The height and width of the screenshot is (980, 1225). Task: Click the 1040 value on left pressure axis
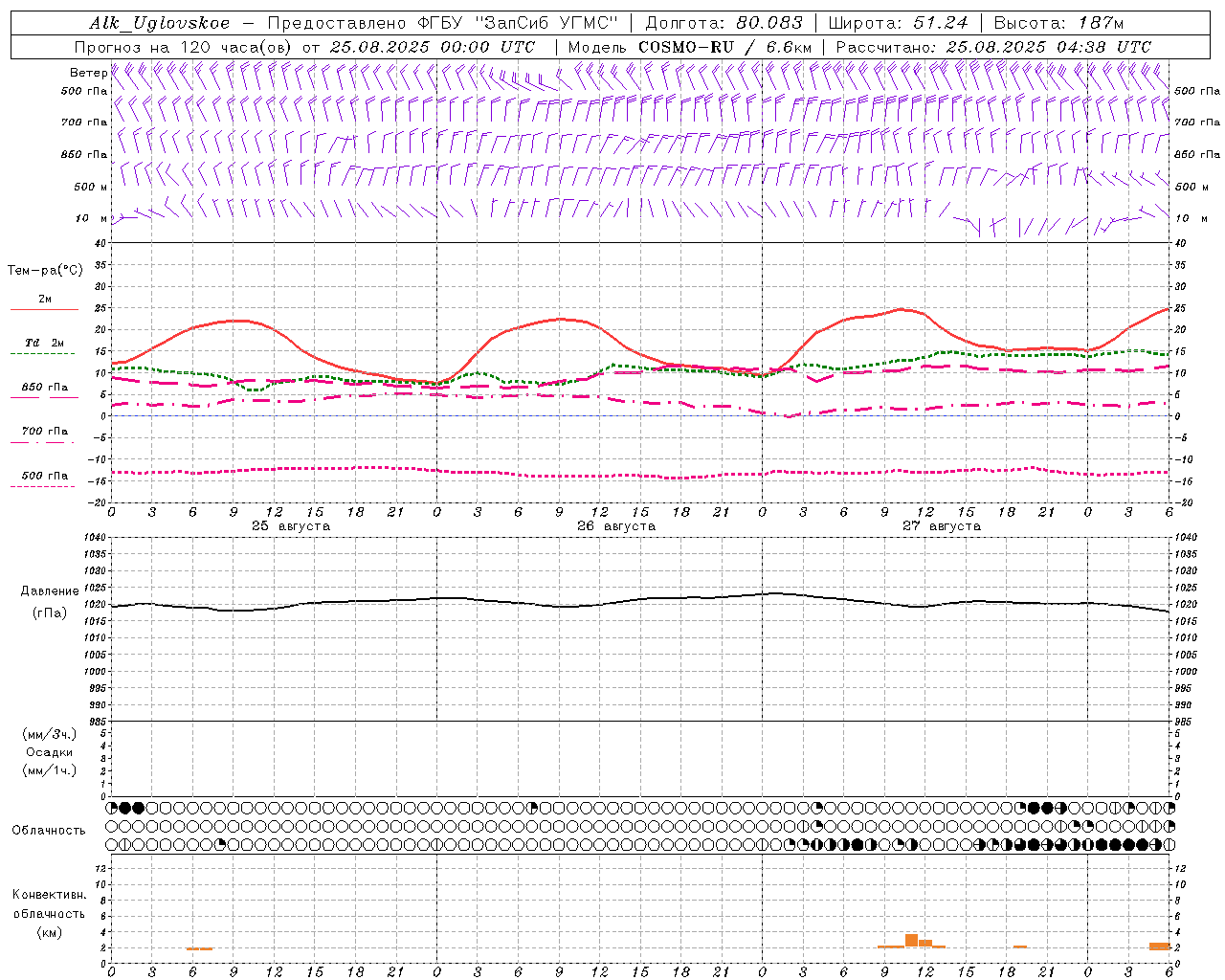click(94, 538)
